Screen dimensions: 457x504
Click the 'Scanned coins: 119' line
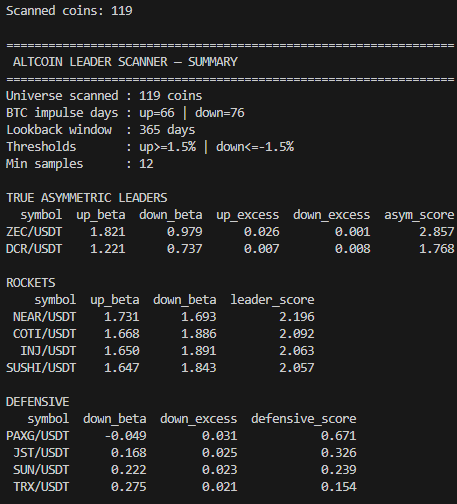point(69,11)
